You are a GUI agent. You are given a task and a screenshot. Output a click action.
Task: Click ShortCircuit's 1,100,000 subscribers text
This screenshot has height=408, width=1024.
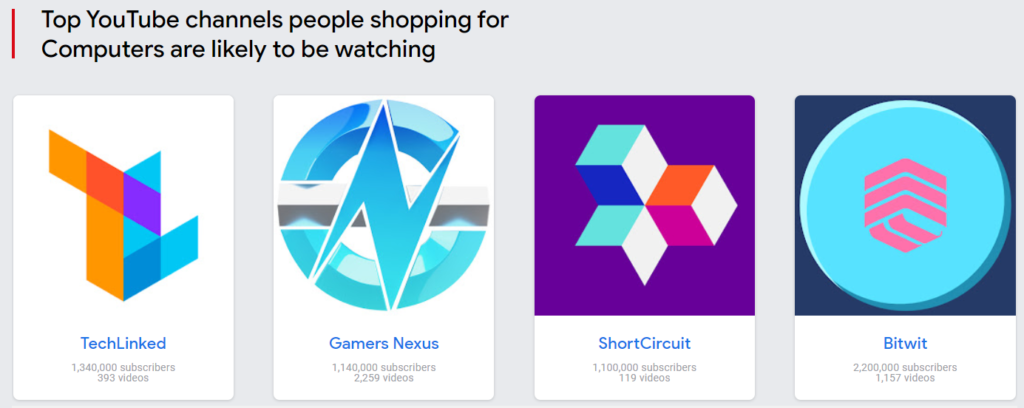(645, 368)
